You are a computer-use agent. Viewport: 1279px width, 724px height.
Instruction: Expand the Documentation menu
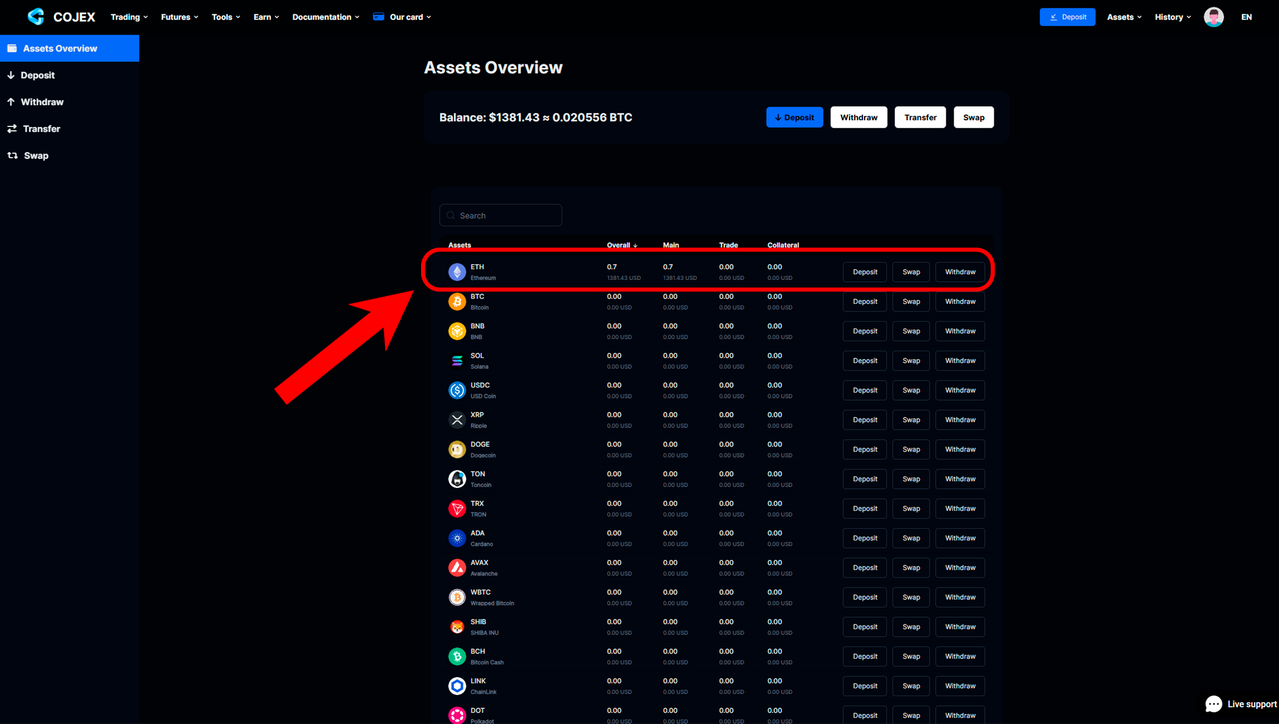point(326,17)
